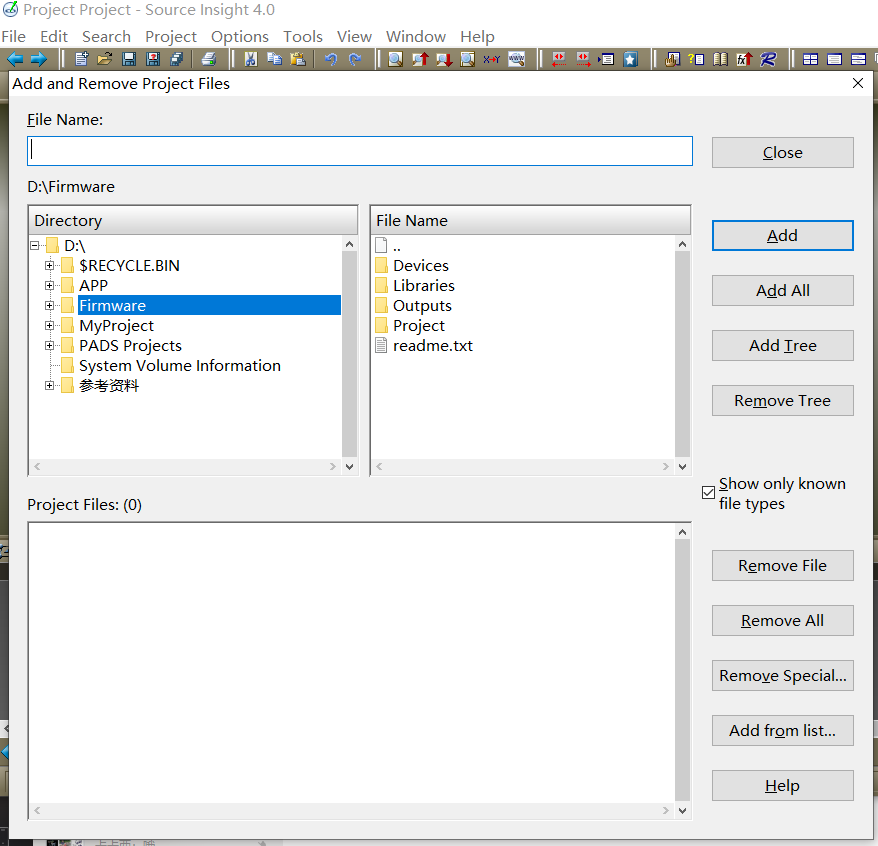Select the MyProject folder in directory tree

tap(116, 325)
